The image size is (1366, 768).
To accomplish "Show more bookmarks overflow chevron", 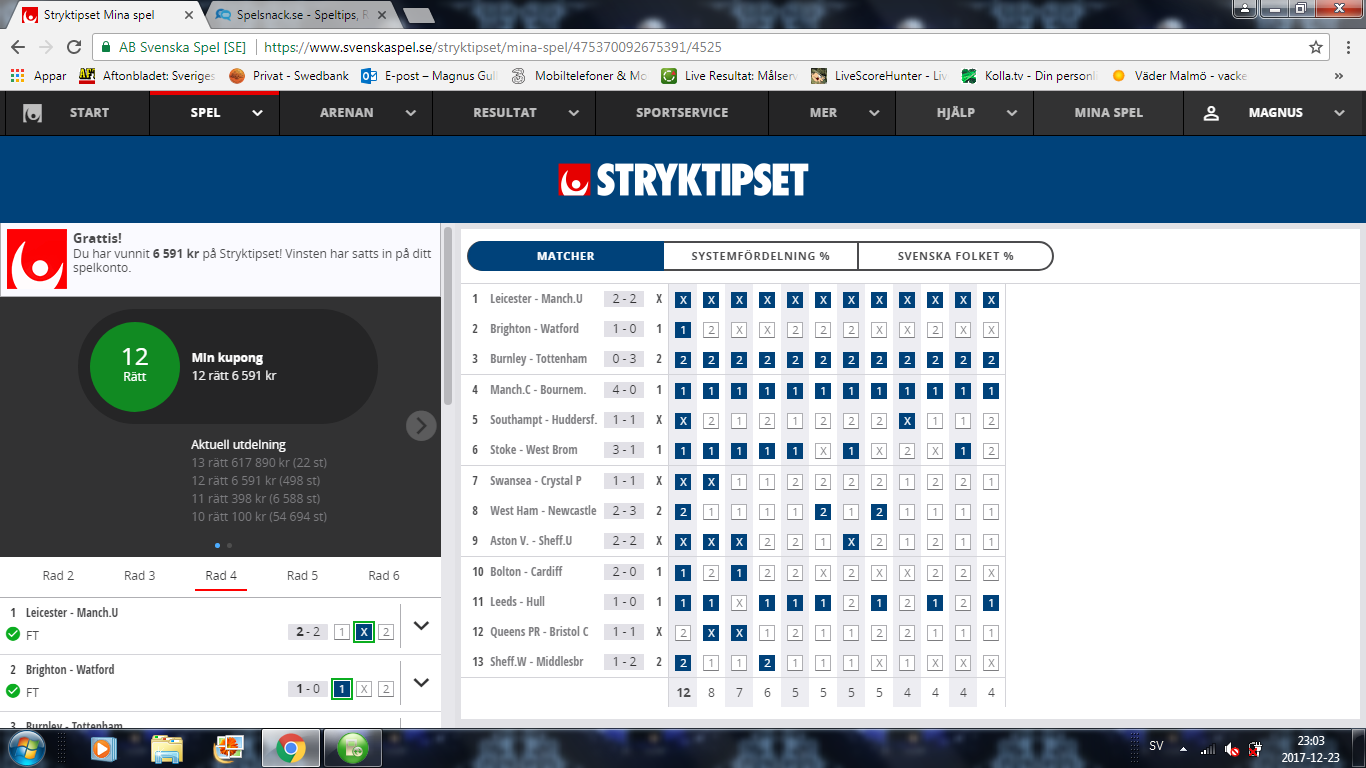I will [1339, 75].
